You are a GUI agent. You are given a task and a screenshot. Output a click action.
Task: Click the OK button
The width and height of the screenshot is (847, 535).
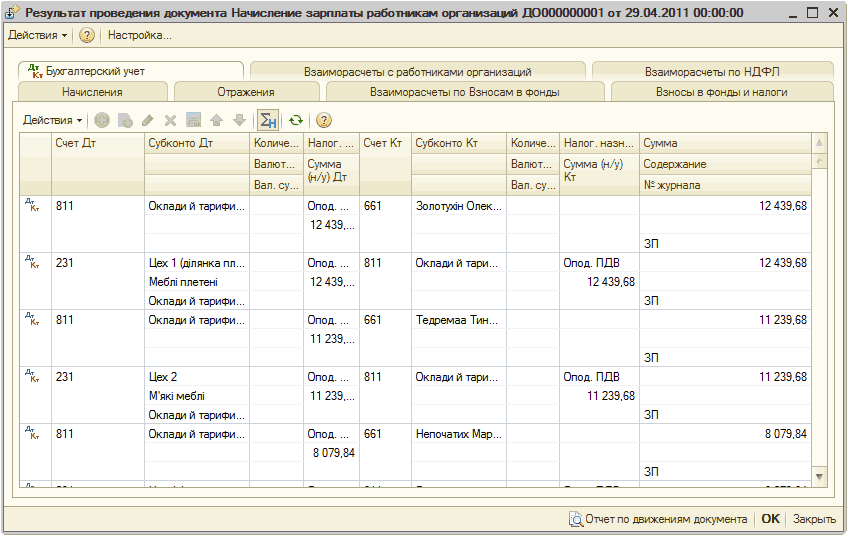[770, 519]
